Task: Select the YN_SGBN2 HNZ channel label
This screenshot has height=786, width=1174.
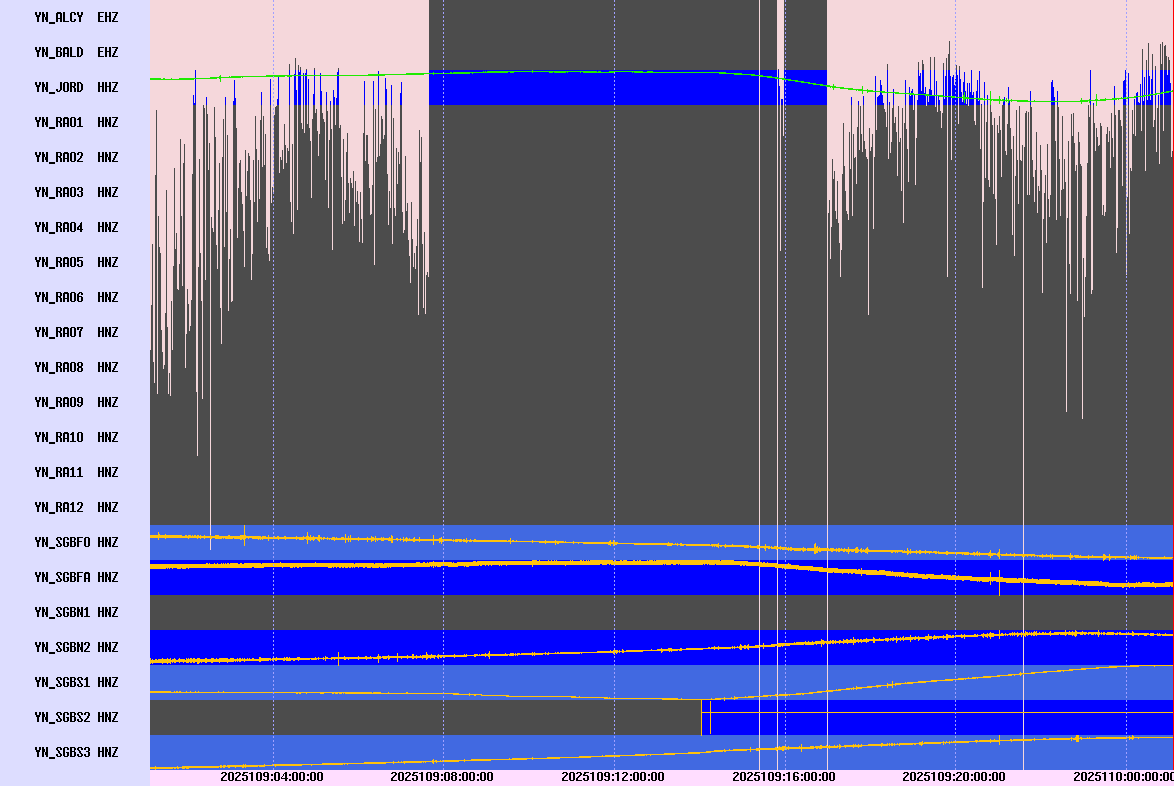Action: 76,647
